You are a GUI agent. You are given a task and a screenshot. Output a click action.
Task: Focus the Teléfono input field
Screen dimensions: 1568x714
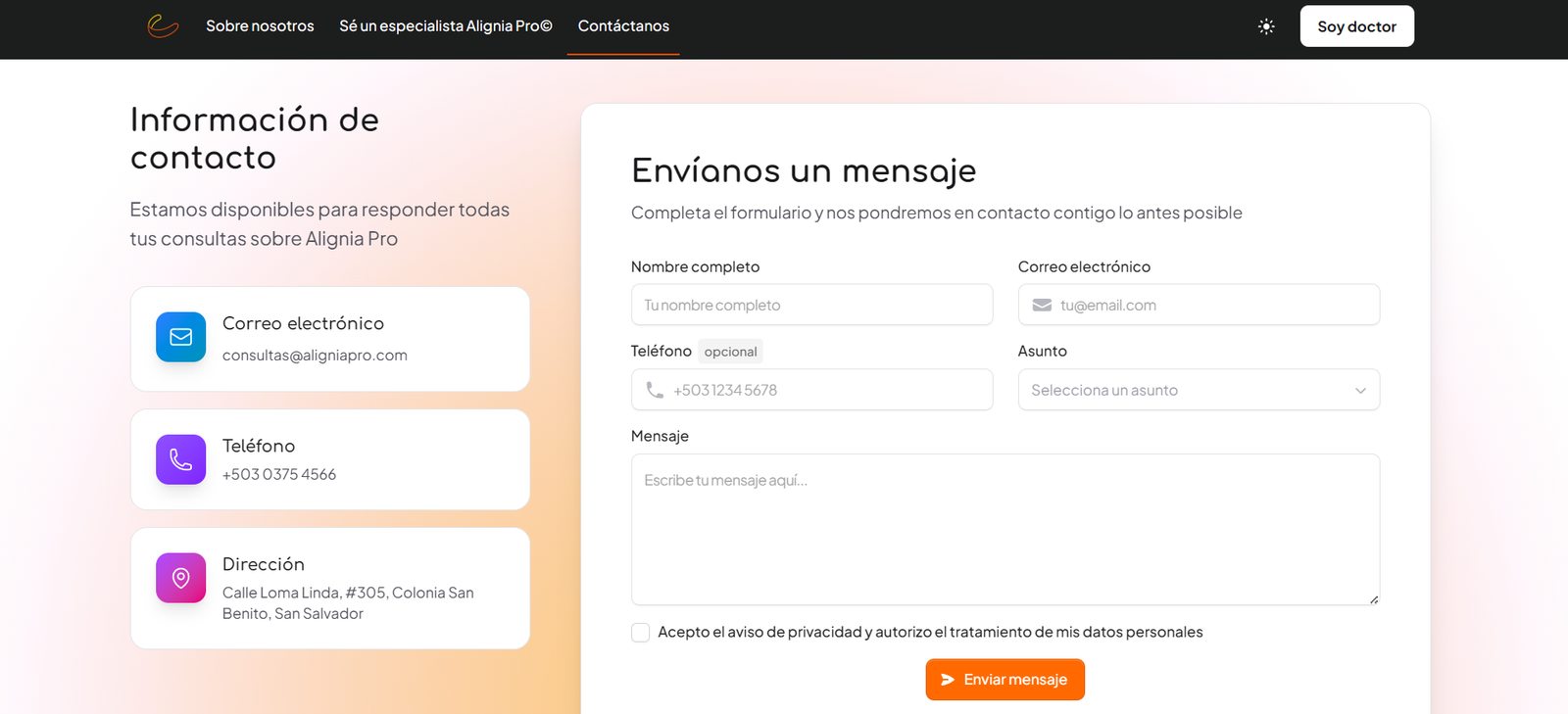click(x=811, y=390)
